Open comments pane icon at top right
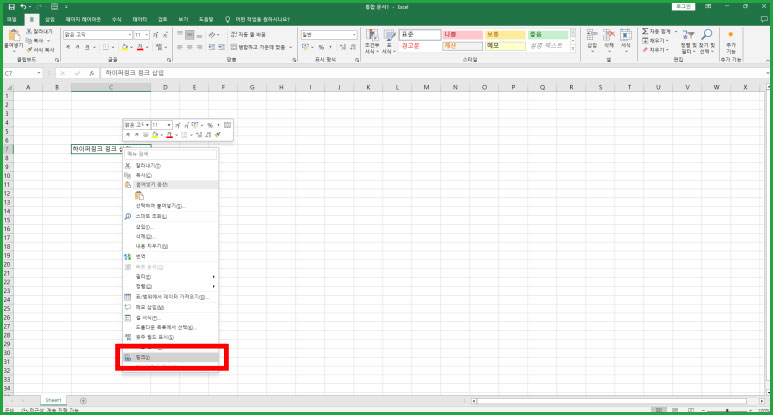 [x=764, y=19]
